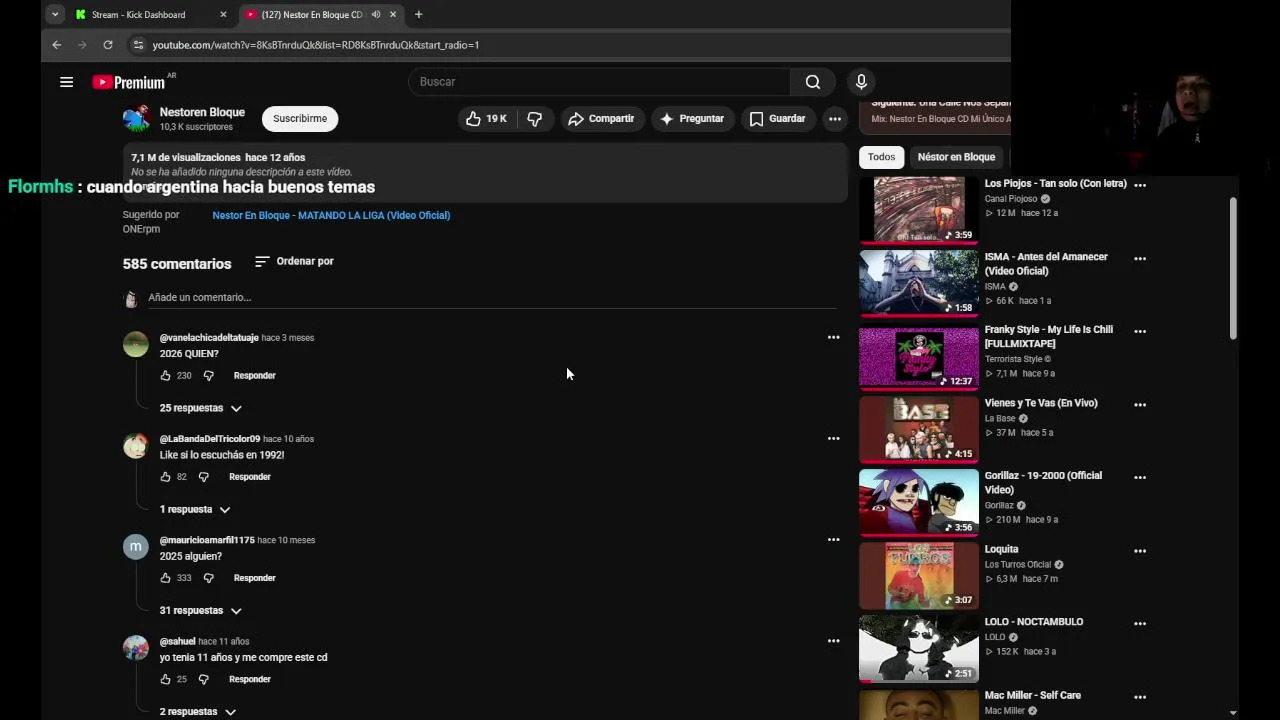Image resolution: width=1280 pixels, height=720 pixels.
Task: Expand 1 respuesta reply
Action: pos(195,509)
